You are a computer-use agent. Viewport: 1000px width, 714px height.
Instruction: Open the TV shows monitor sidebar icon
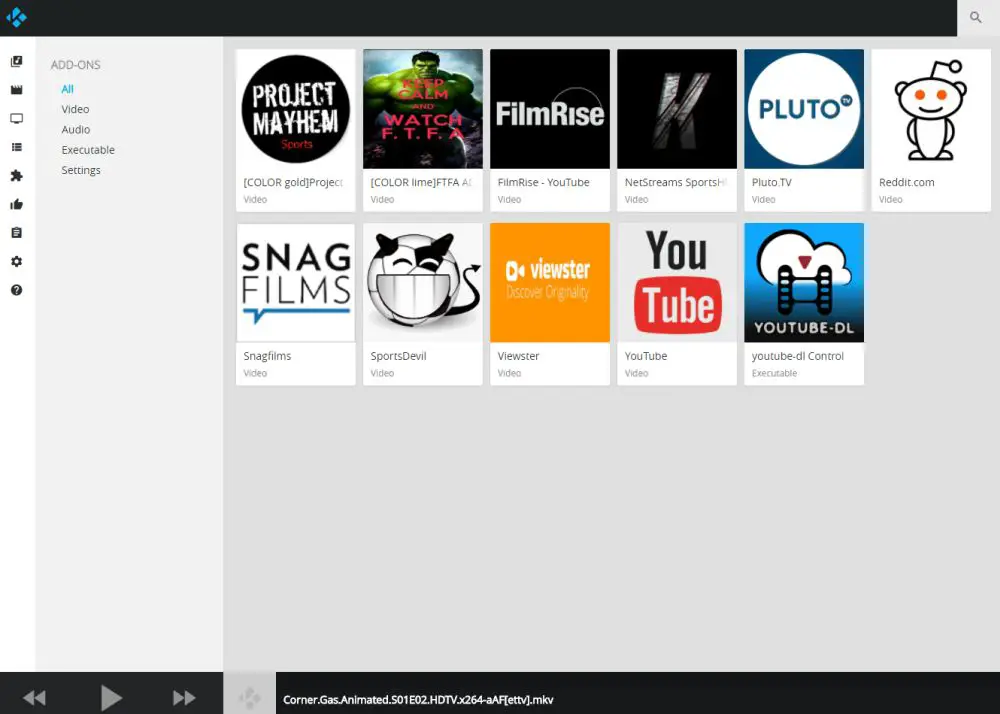point(17,119)
